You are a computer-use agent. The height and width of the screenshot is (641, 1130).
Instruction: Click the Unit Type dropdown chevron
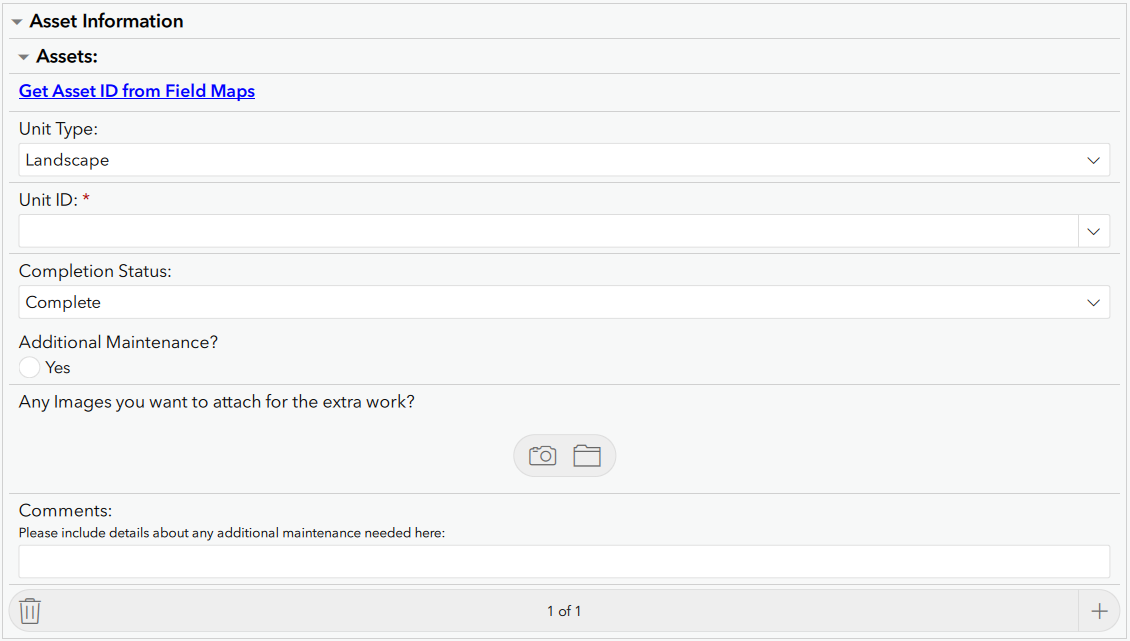tap(1095, 159)
